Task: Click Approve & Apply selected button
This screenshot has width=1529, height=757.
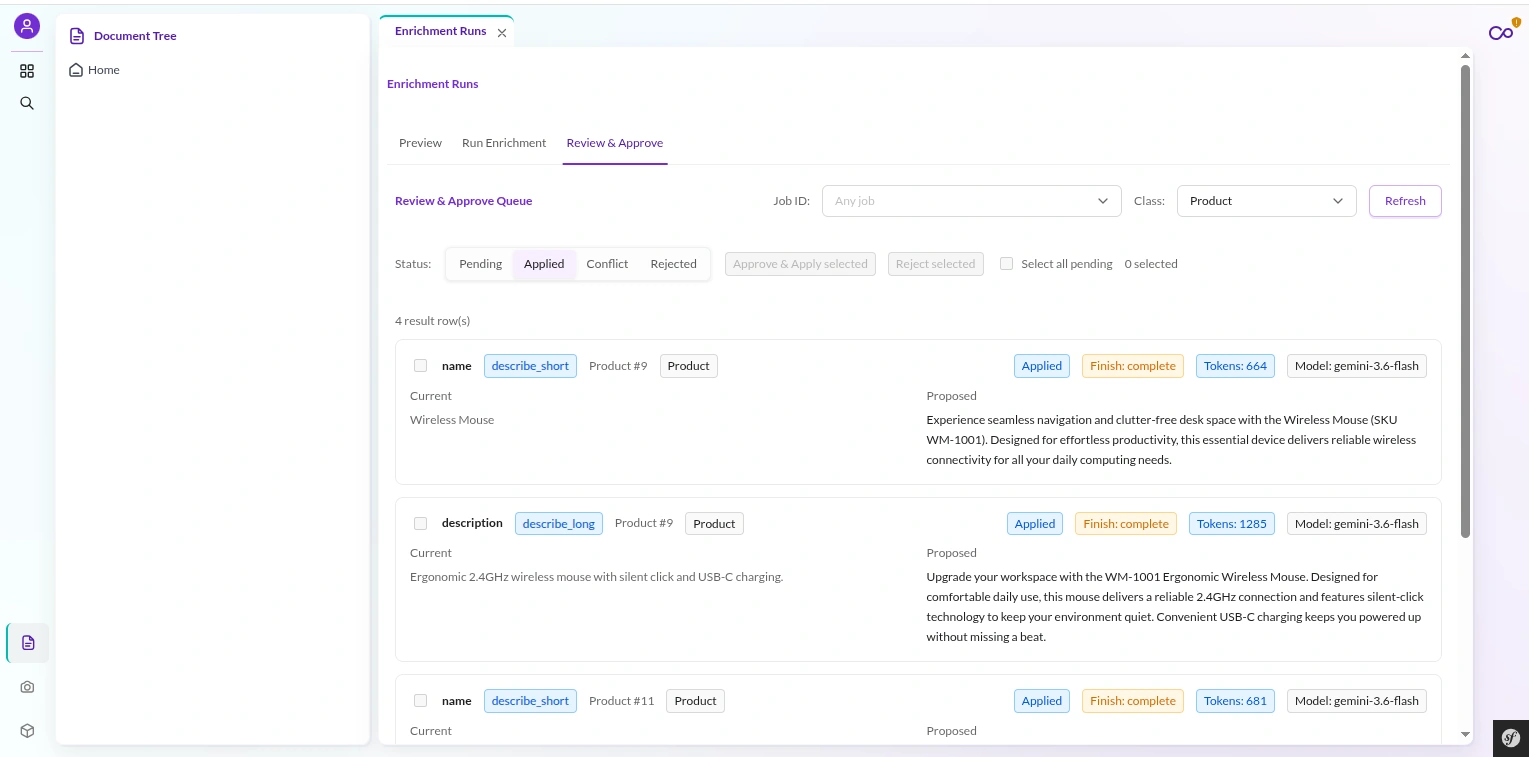Action: click(x=800, y=264)
